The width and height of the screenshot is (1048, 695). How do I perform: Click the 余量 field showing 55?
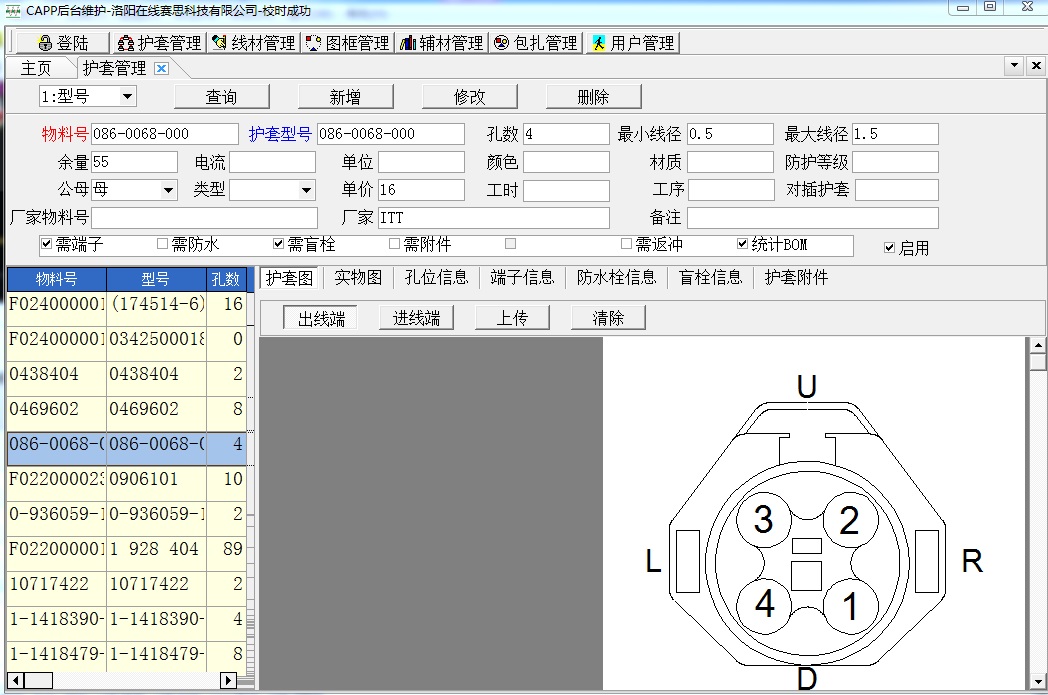point(134,162)
